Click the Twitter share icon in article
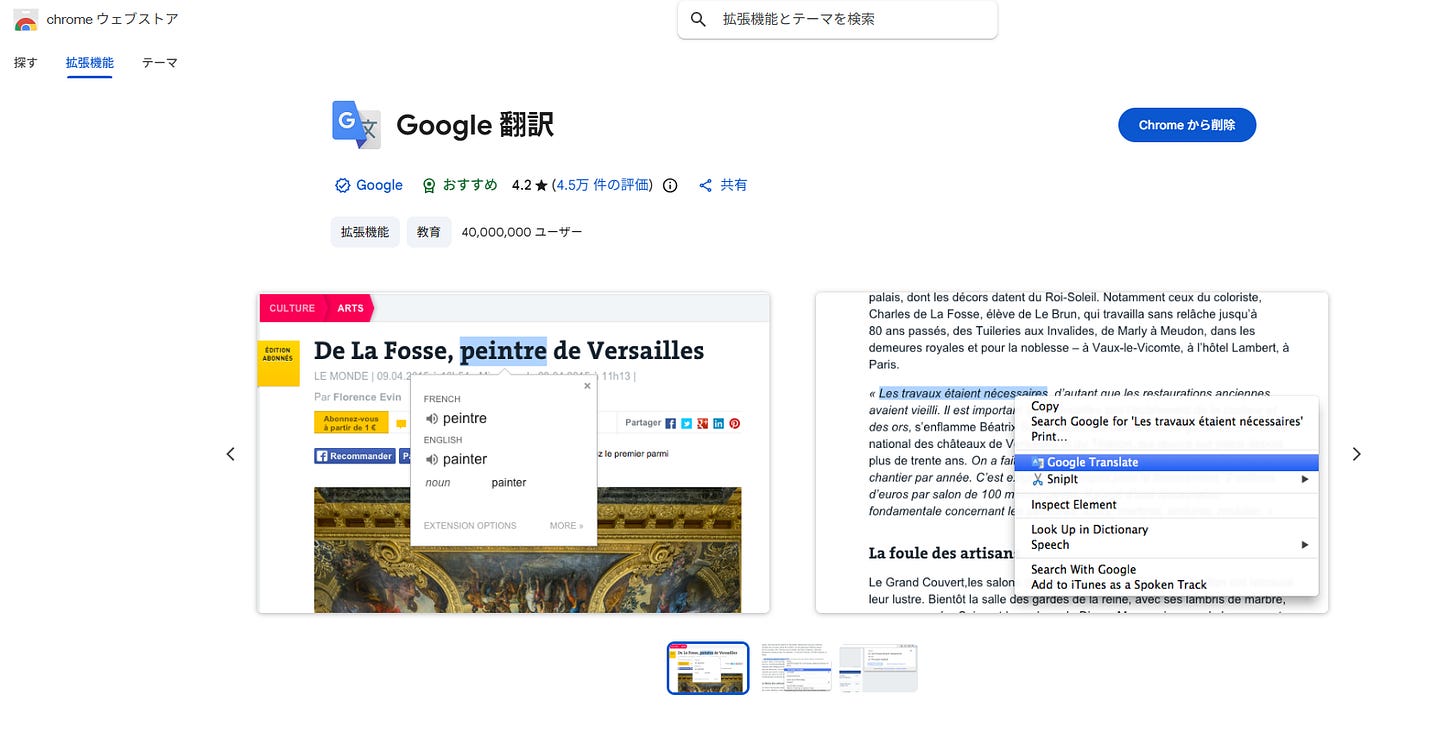Viewport: 1456px width, 737px height. 686,423
